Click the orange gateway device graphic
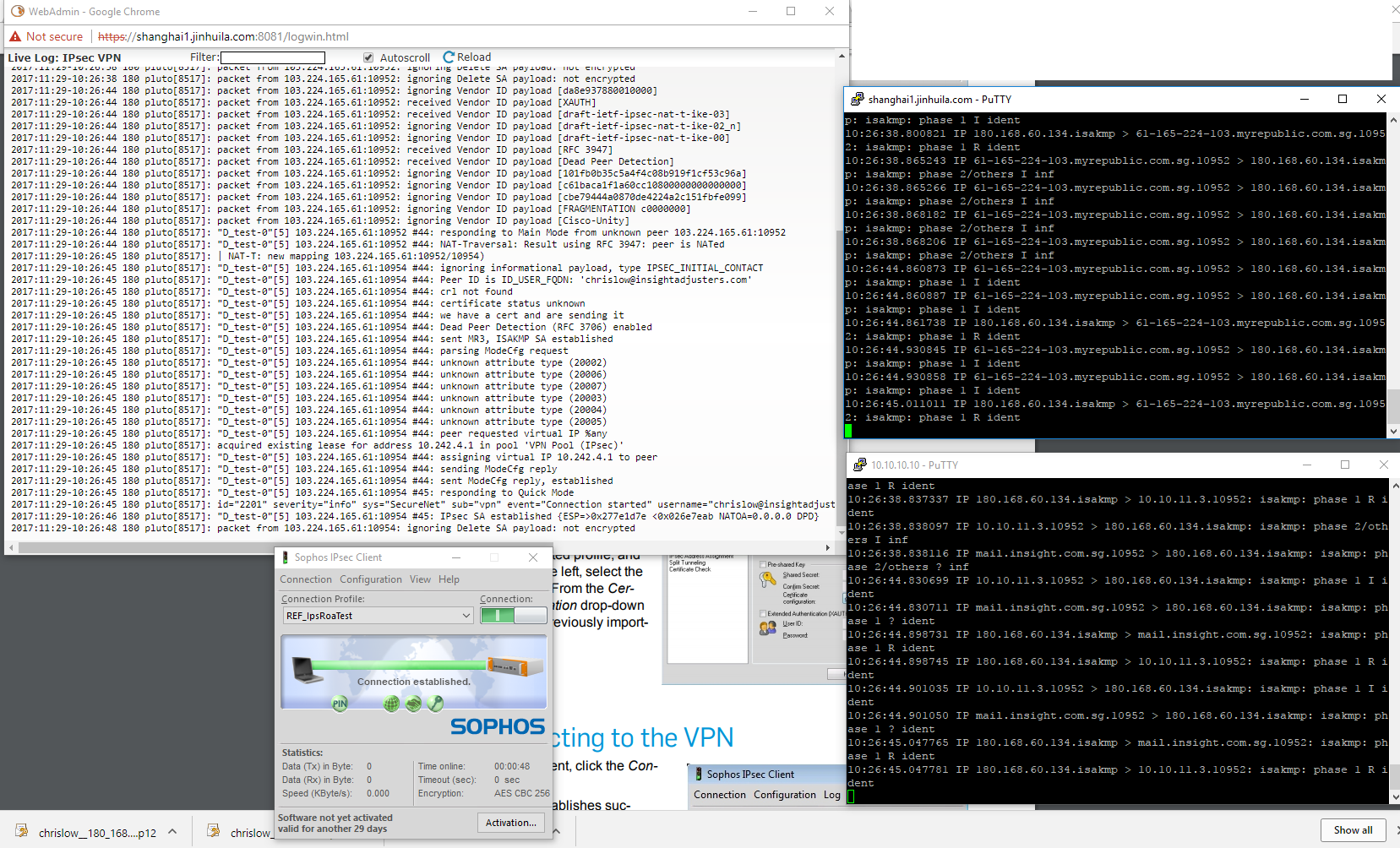The image size is (1400, 848). [x=515, y=666]
